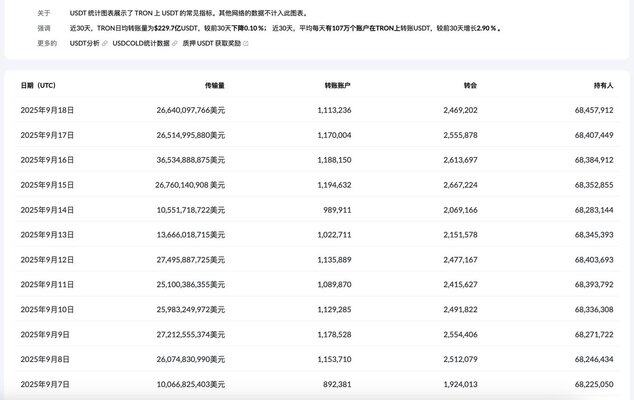This screenshot has width=634, height=400.
Task: Select the 2025年9月12日 date cell
Action: coord(47,260)
